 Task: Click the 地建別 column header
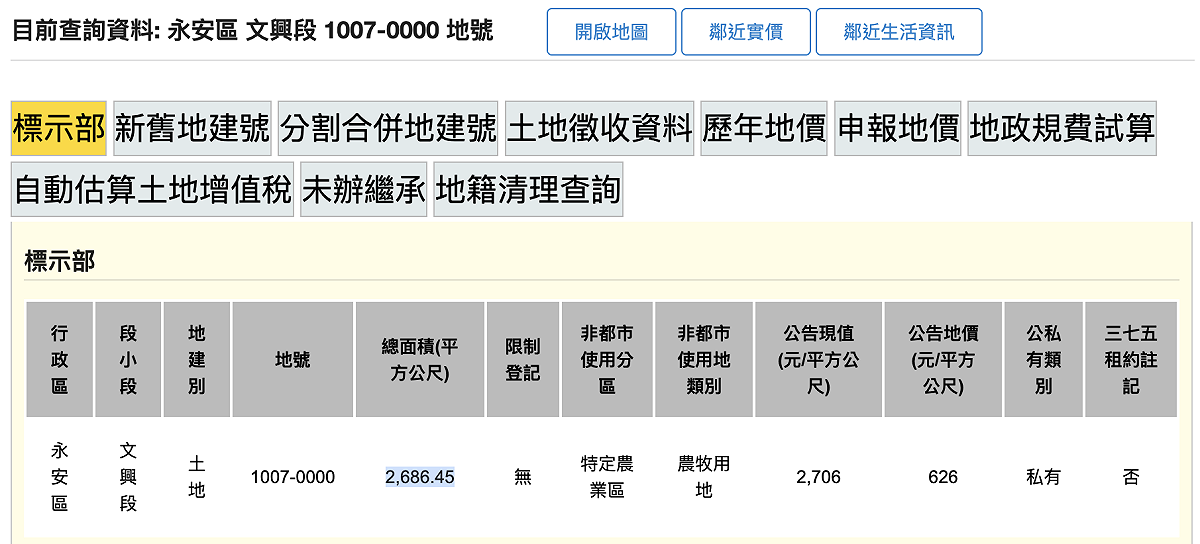tap(197, 359)
